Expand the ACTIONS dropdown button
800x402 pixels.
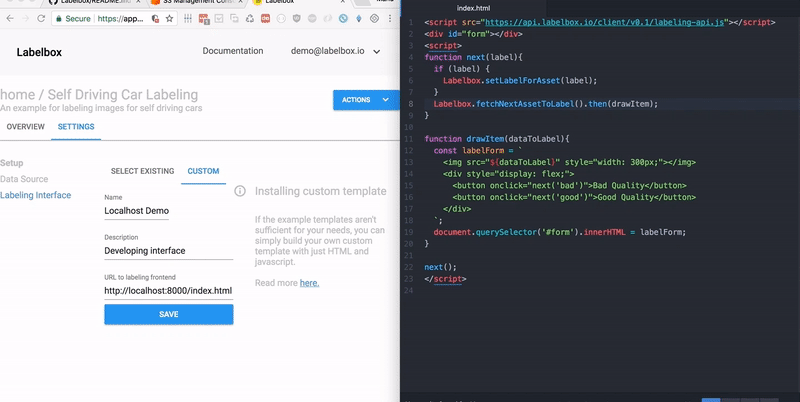pos(366,100)
